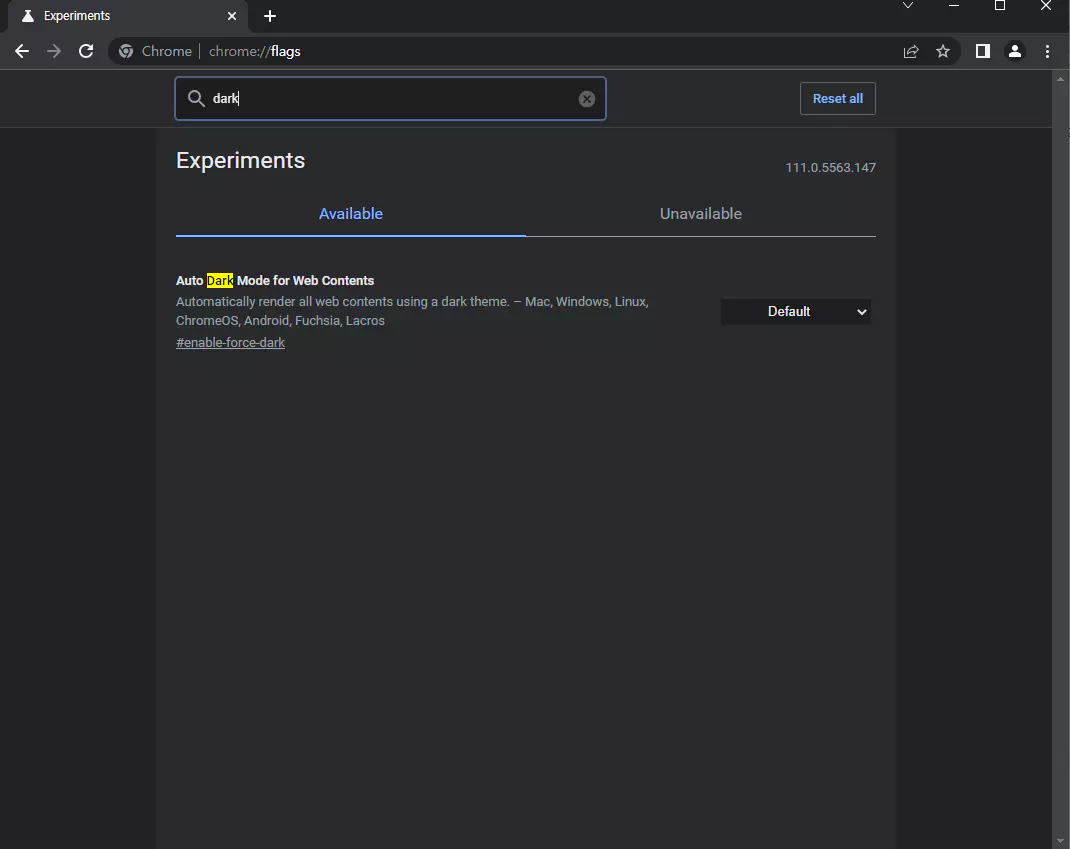Image resolution: width=1070 pixels, height=849 pixels.
Task: Click the Experiments heading
Action: click(240, 160)
